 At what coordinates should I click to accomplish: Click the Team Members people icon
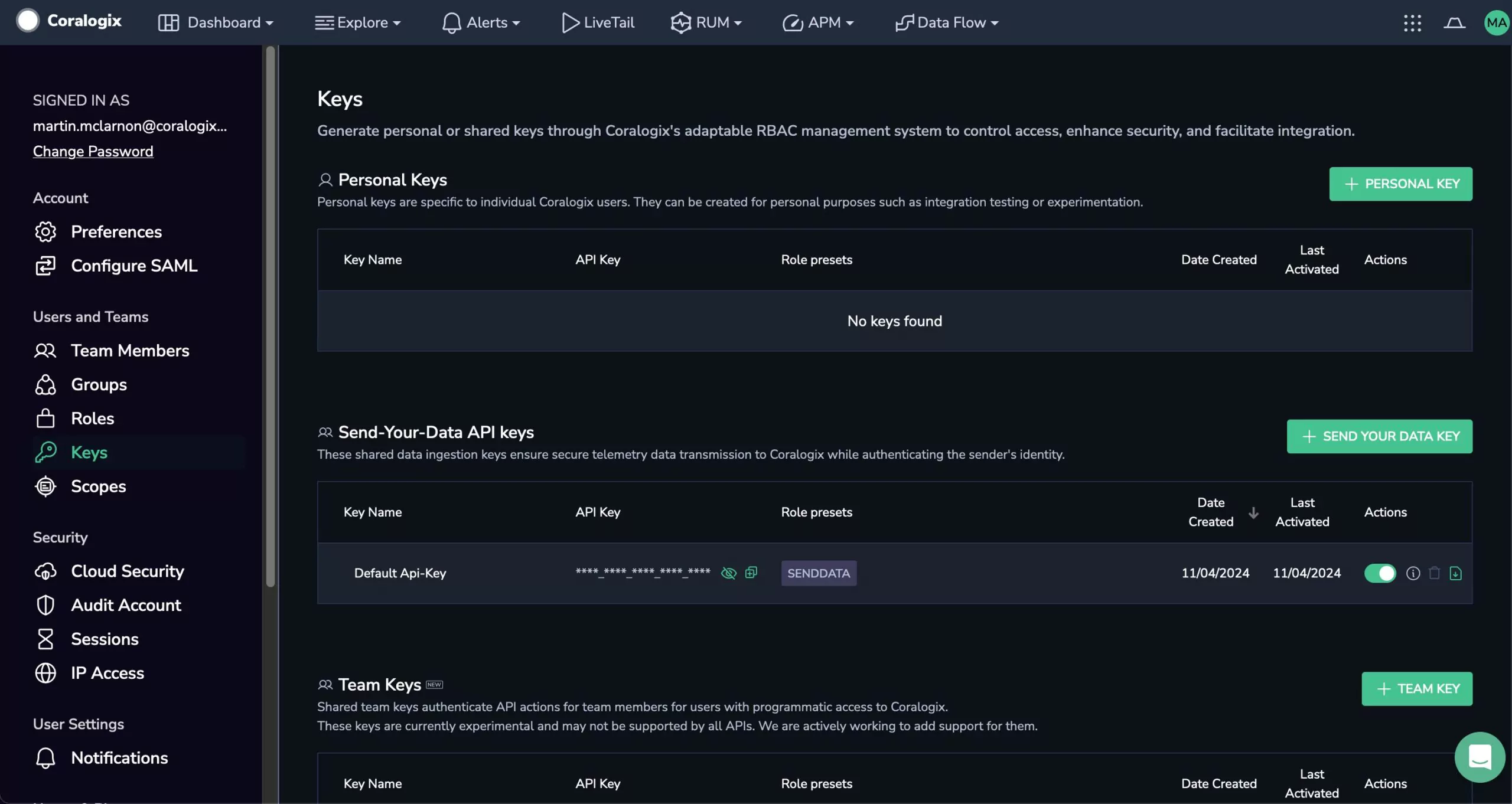click(x=45, y=351)
